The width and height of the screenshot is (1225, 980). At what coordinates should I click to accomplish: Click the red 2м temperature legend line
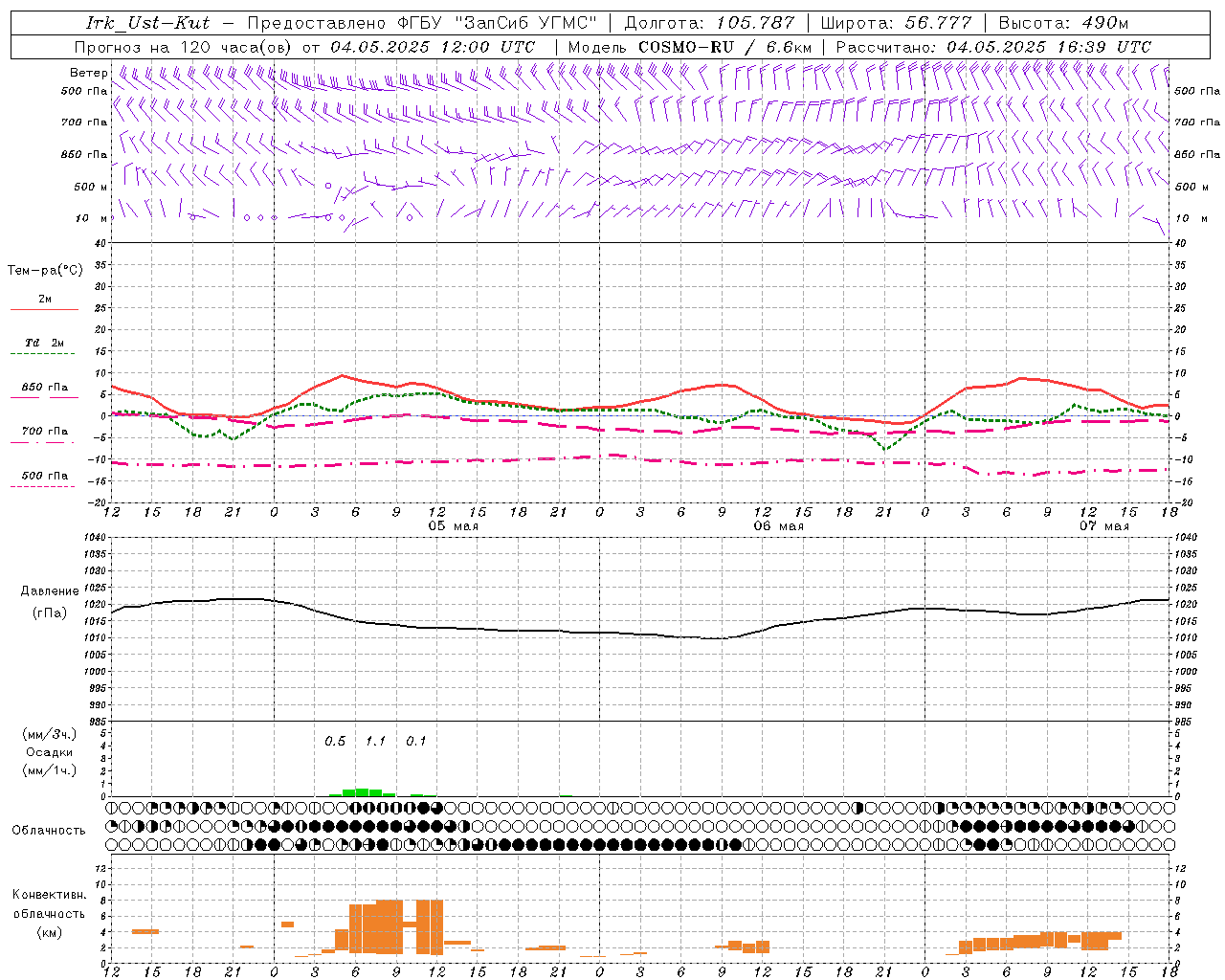44,309
